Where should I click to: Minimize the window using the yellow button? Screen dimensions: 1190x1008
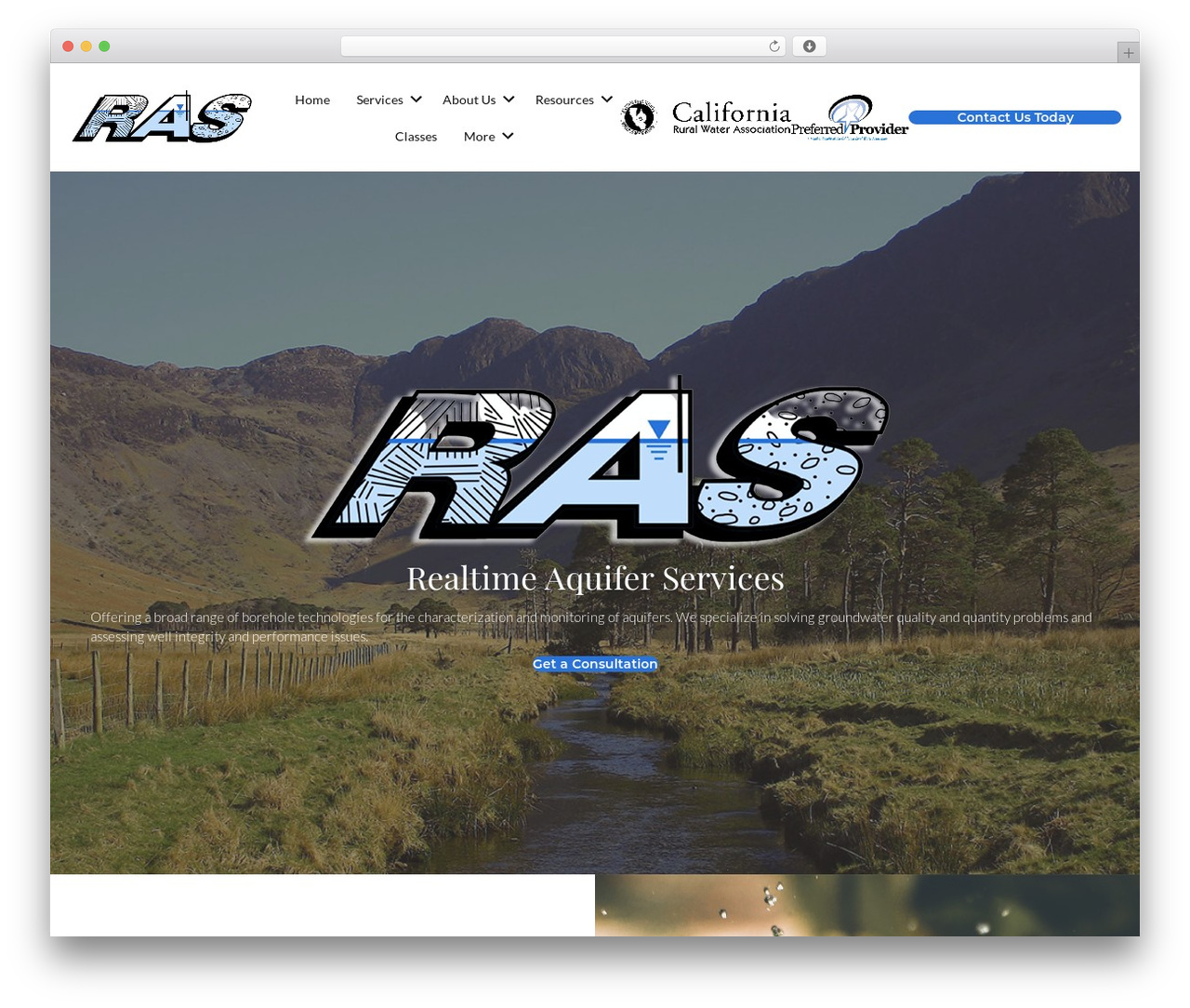click(86, 46)
